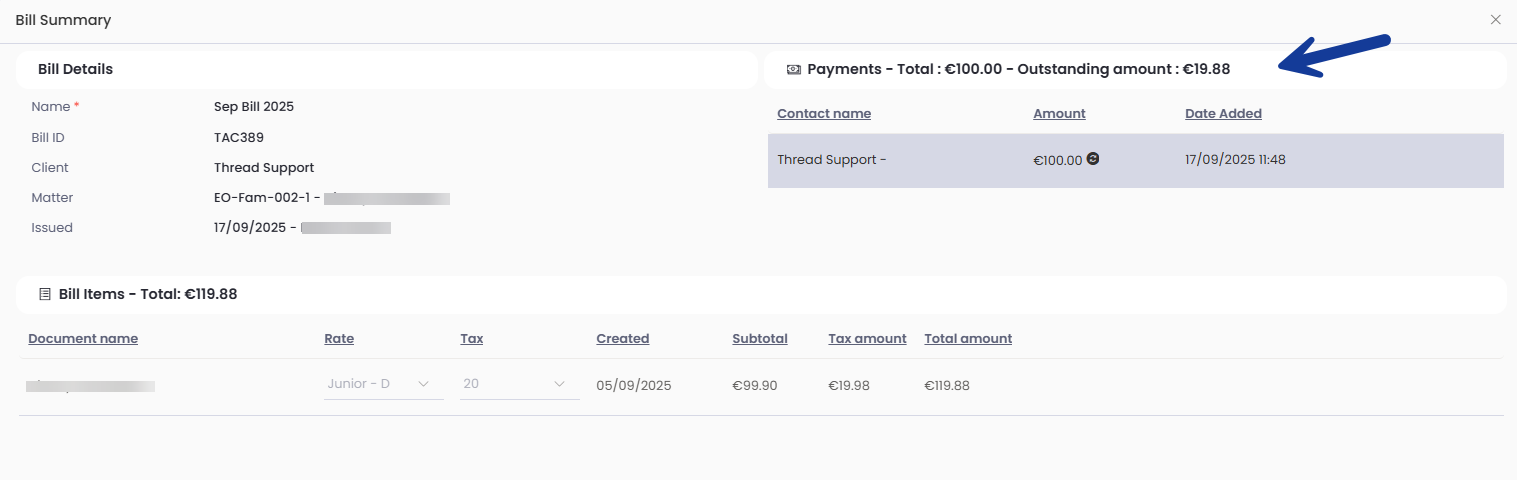Screen dimensions: 1517x480
Task: Click the Payments section header
Action: [x=1018, y=70]
